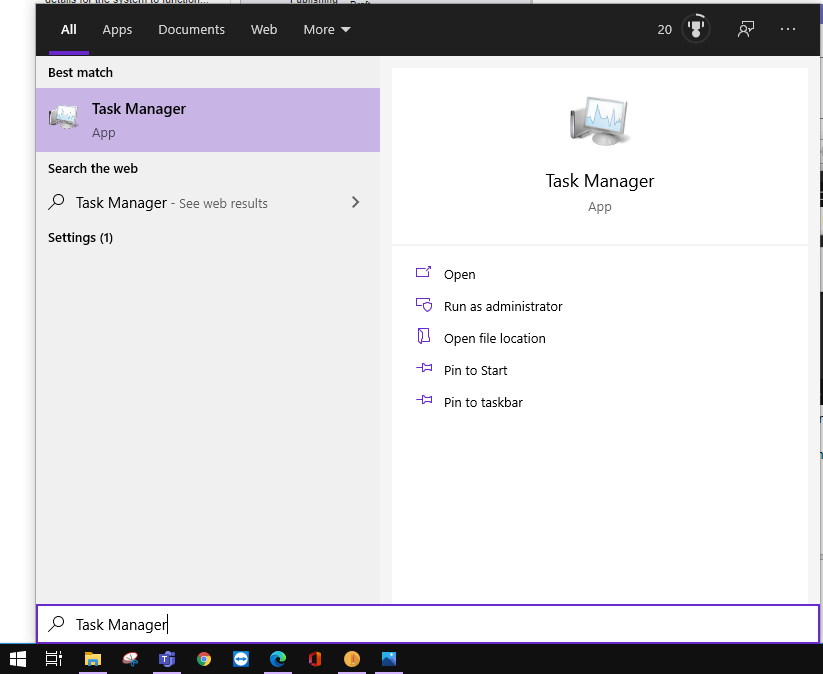This screenshot has width=823, height=674.
Task: Click the Pin to Start pin icon
Action: tap(424, 368)
